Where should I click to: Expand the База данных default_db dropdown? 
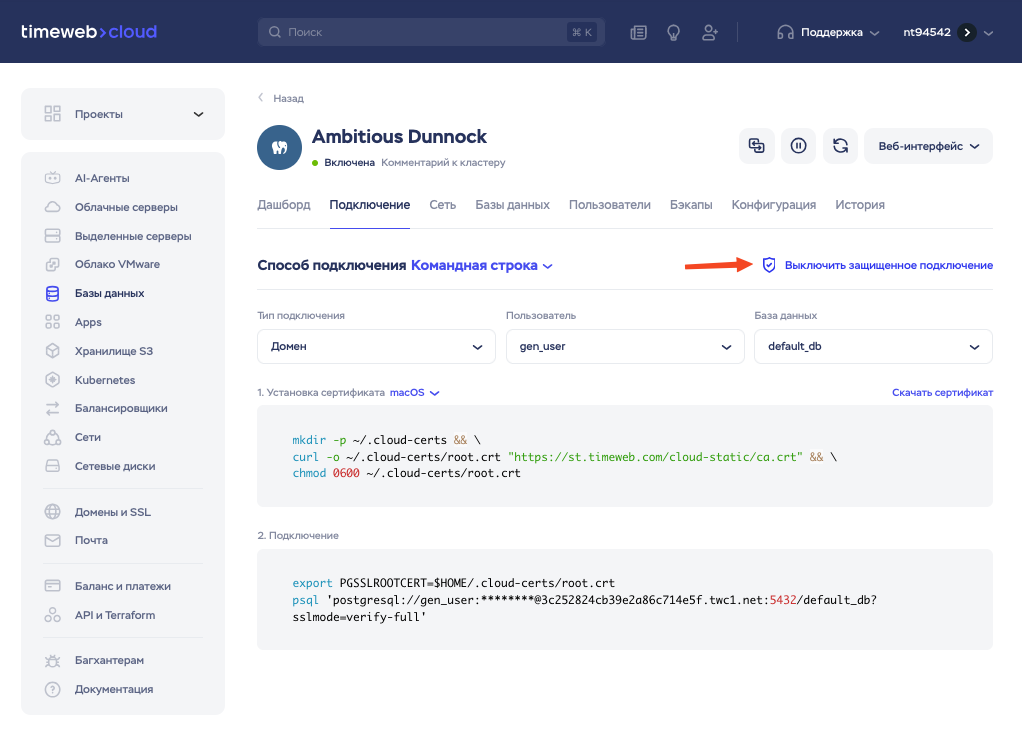pyautogui.click(x=872, y=346)
